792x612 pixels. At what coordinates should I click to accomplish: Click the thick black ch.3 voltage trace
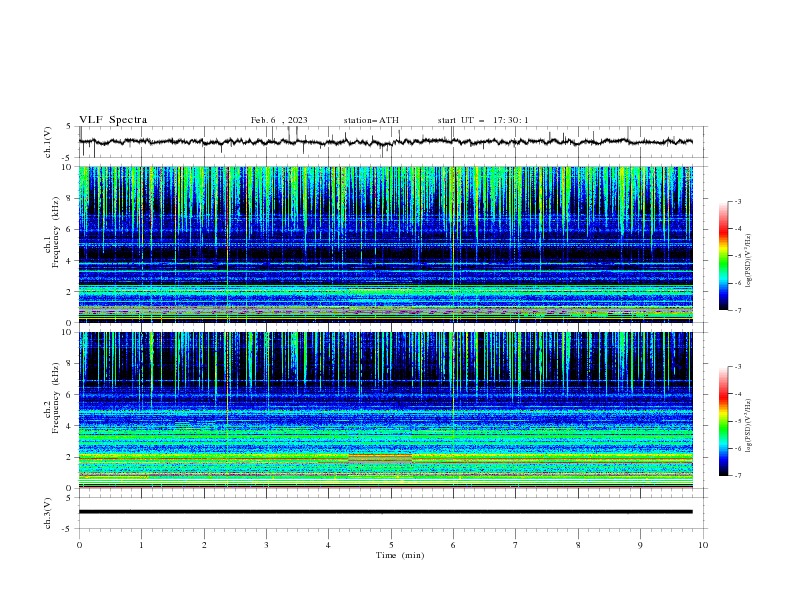click(x=386, y=512)
